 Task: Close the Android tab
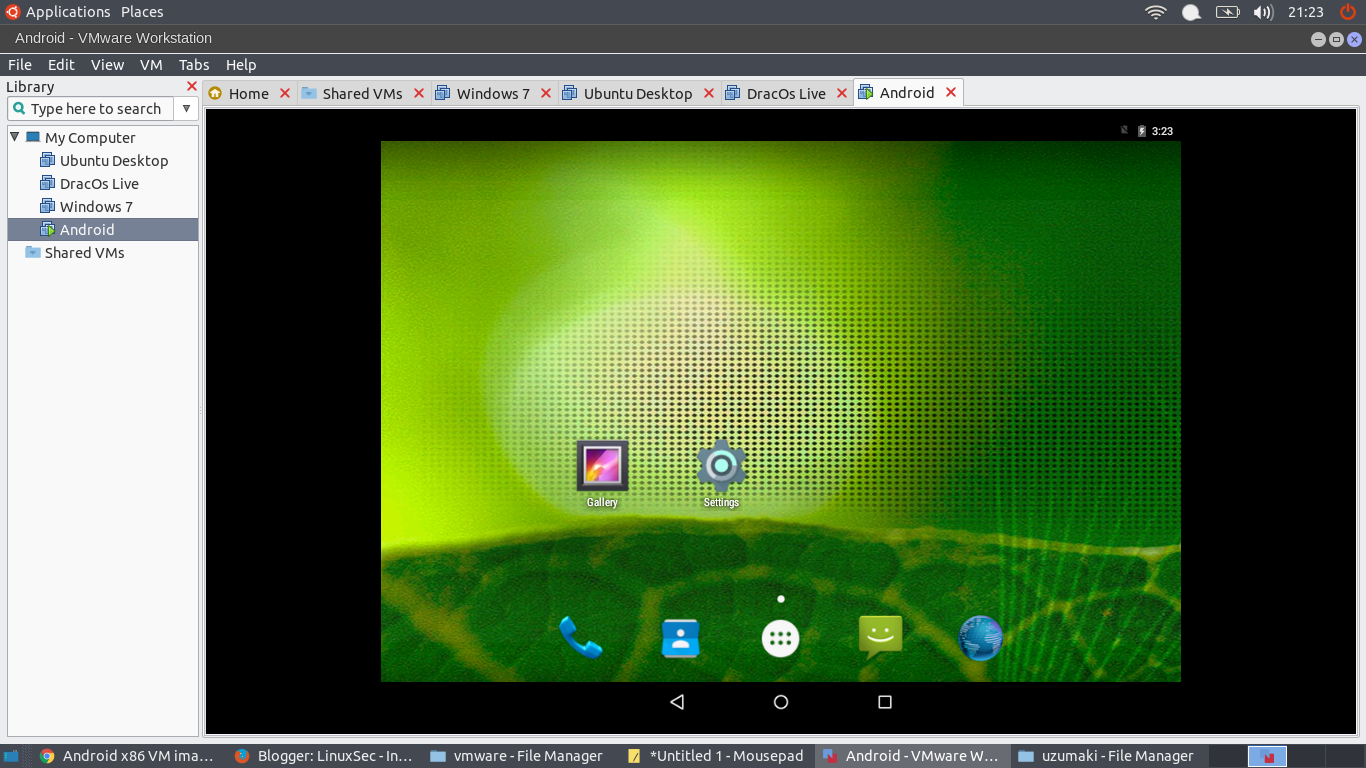coord(951,92)
